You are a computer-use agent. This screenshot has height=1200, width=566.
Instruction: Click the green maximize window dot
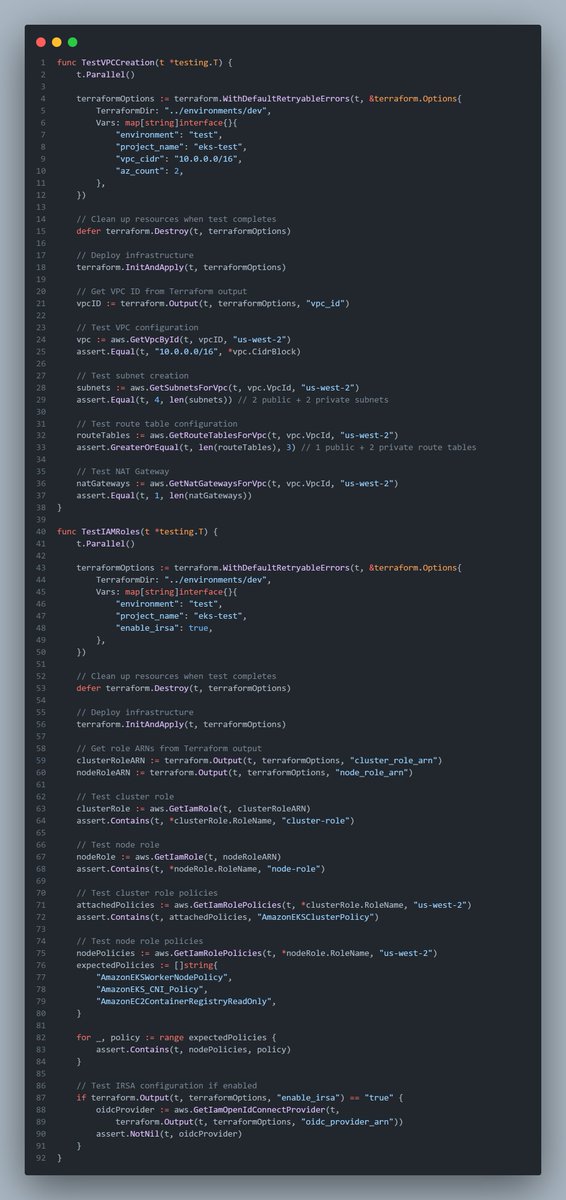click(72, 42)
